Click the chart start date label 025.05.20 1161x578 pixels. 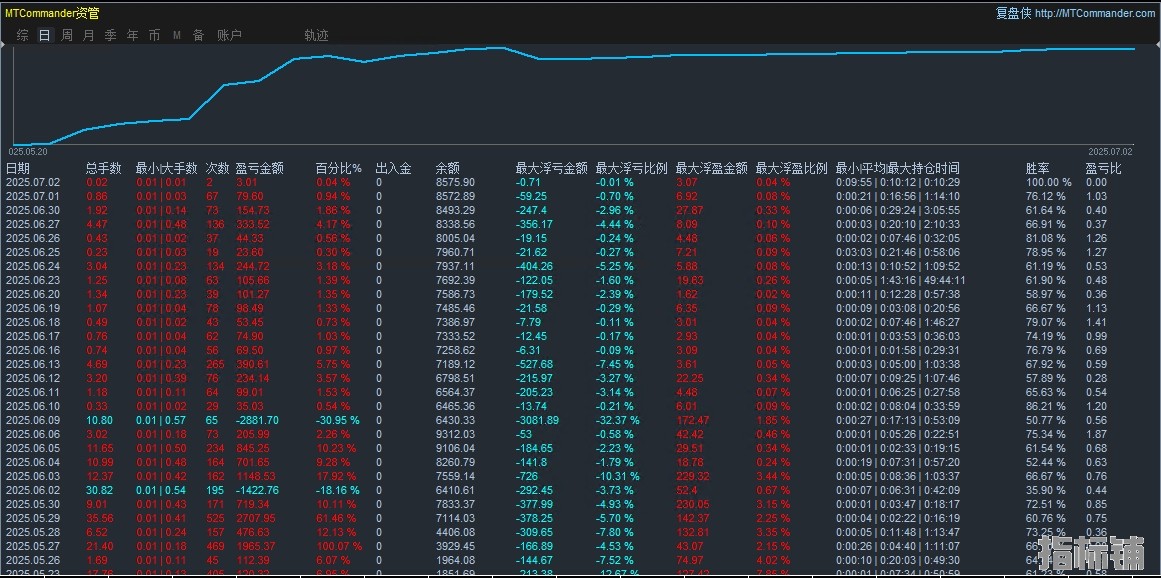[28, 151]
